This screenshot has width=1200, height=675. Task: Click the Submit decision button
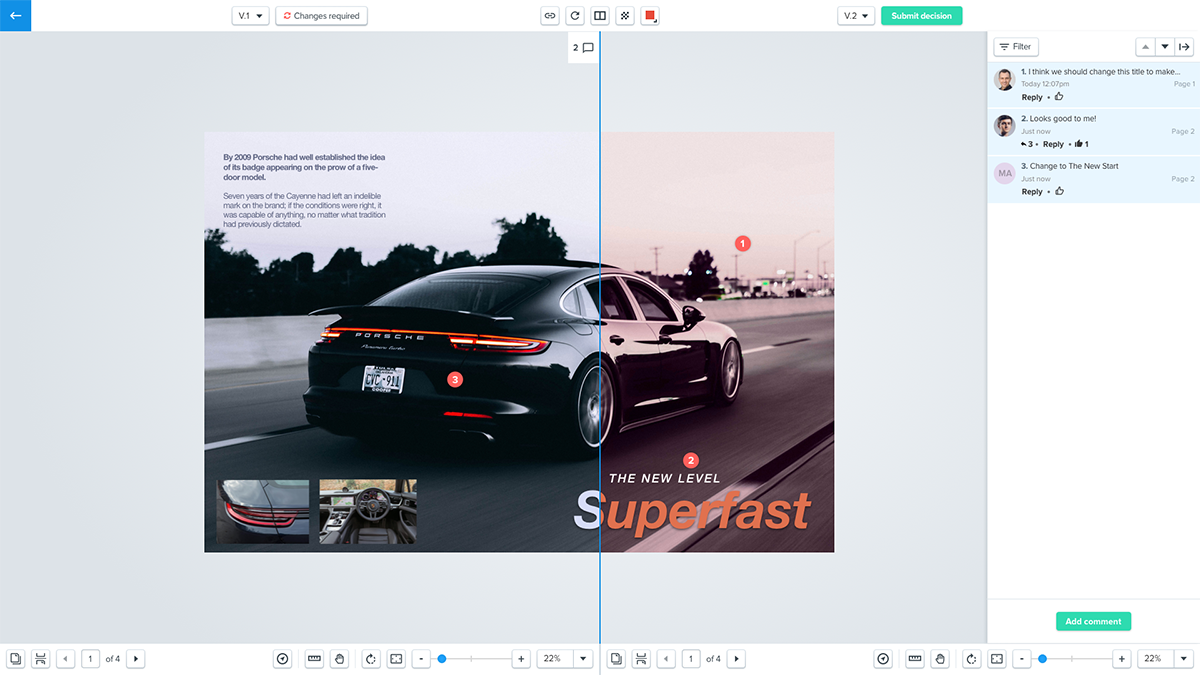point(921,16)
